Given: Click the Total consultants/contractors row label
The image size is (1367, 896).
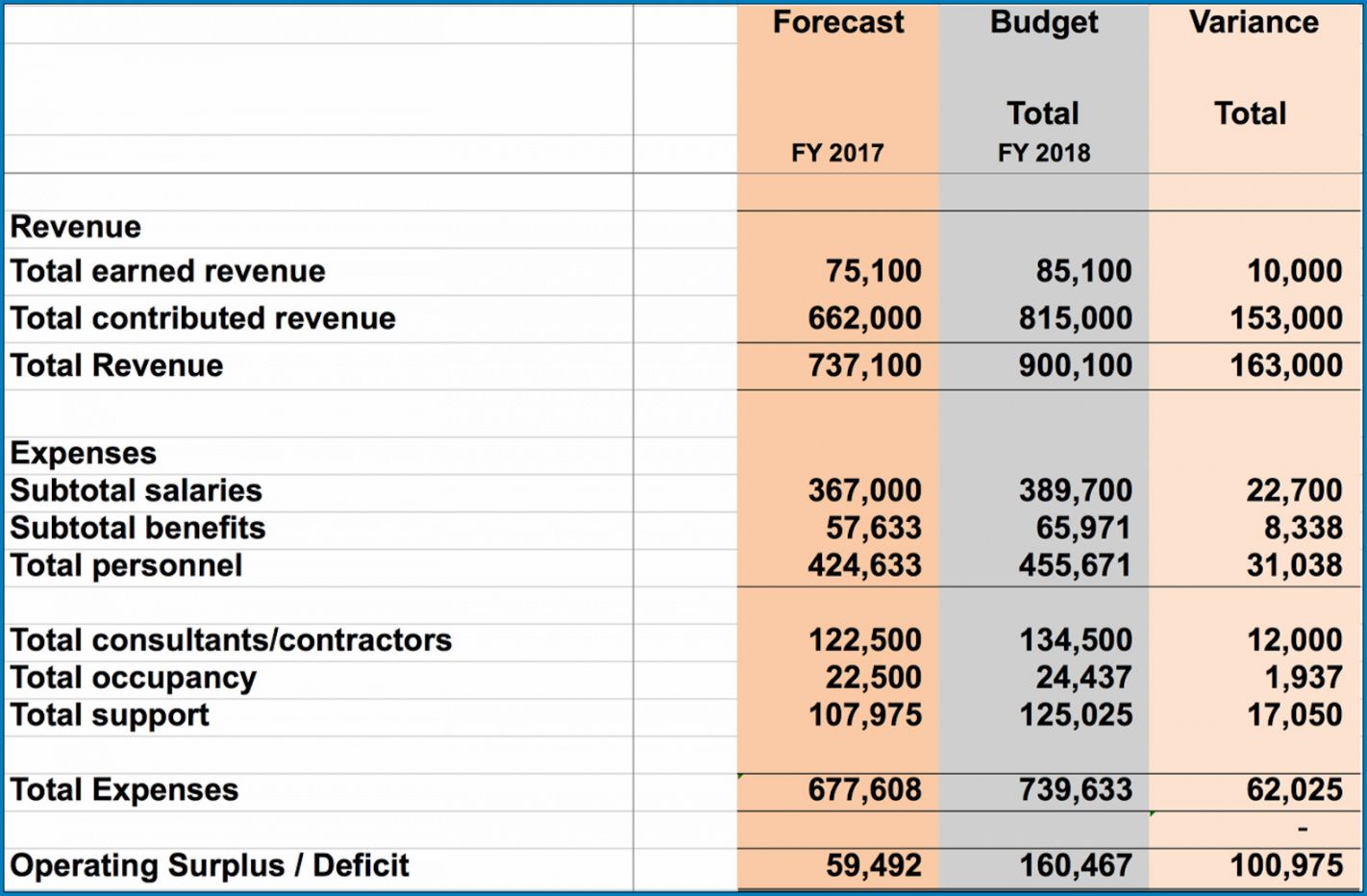Looking at the screenshot, I should point(231,640).
